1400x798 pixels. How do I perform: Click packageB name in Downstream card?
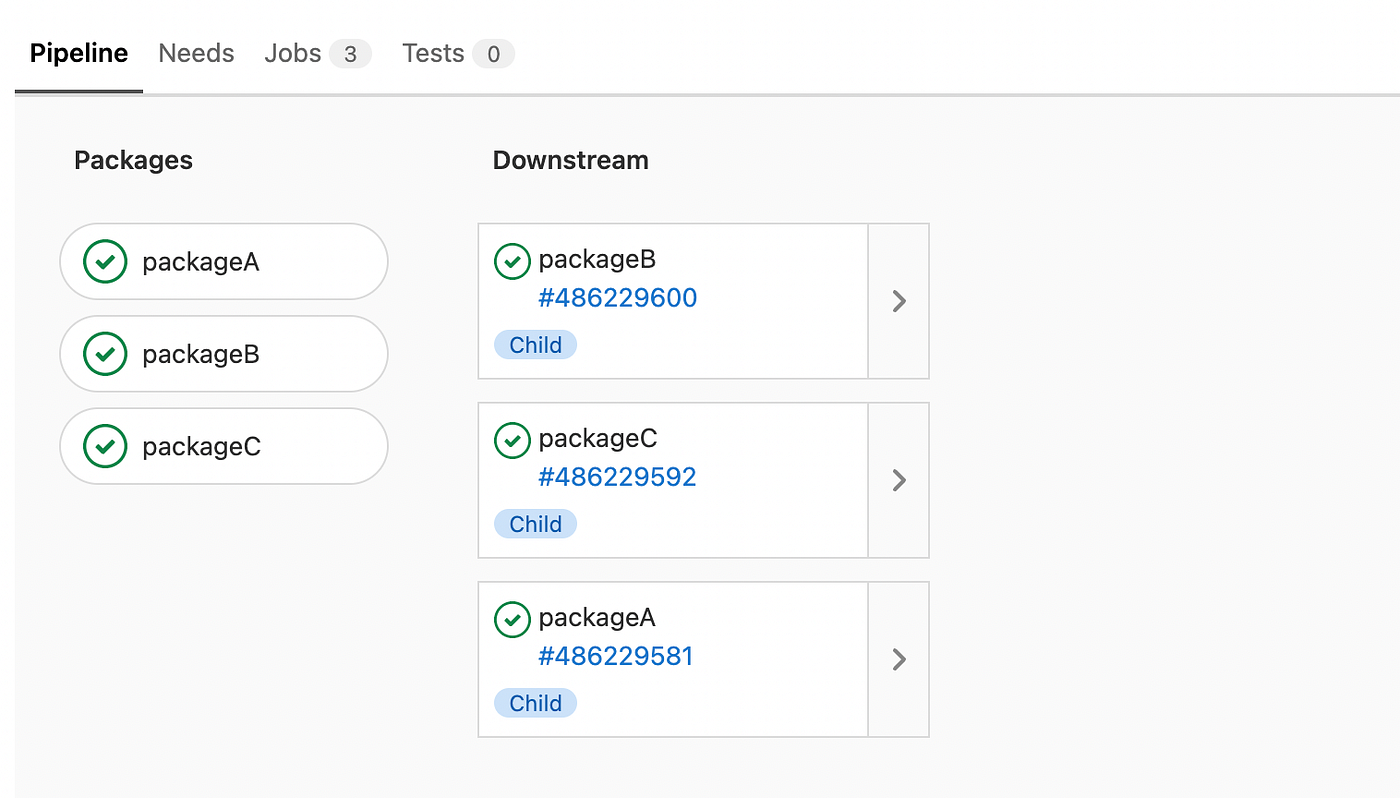coord(597,260)
